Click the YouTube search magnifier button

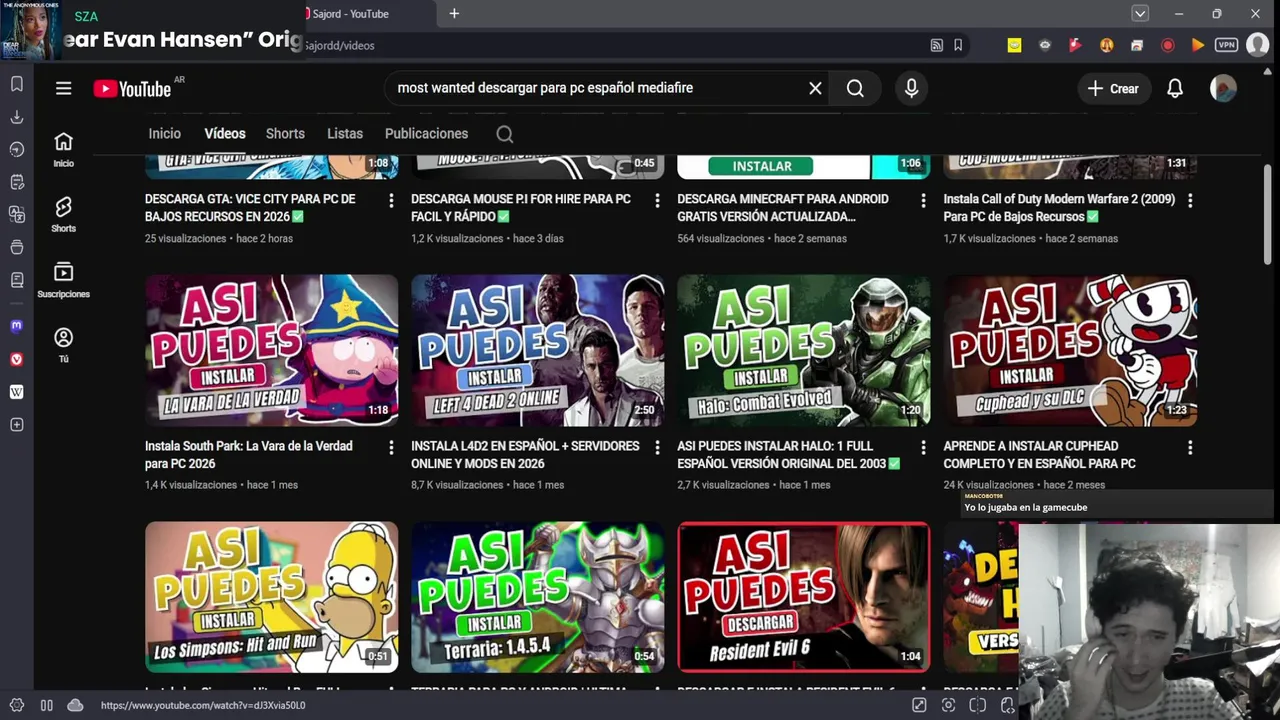[x=855, y=88]
